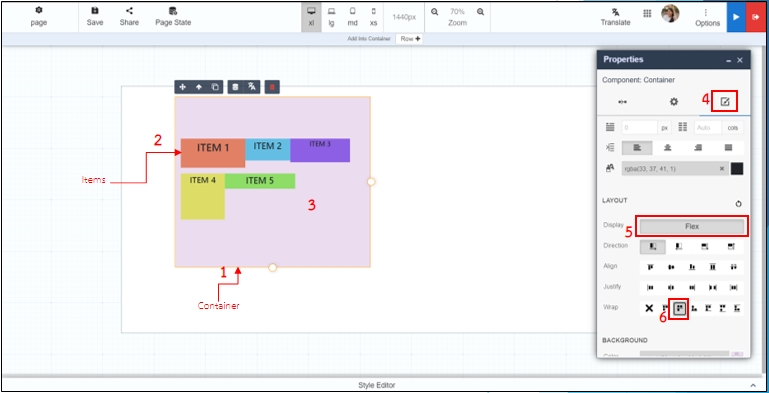Open the style edit tab in Properties
The image size is (769, 393).
[x=725, y=102]
